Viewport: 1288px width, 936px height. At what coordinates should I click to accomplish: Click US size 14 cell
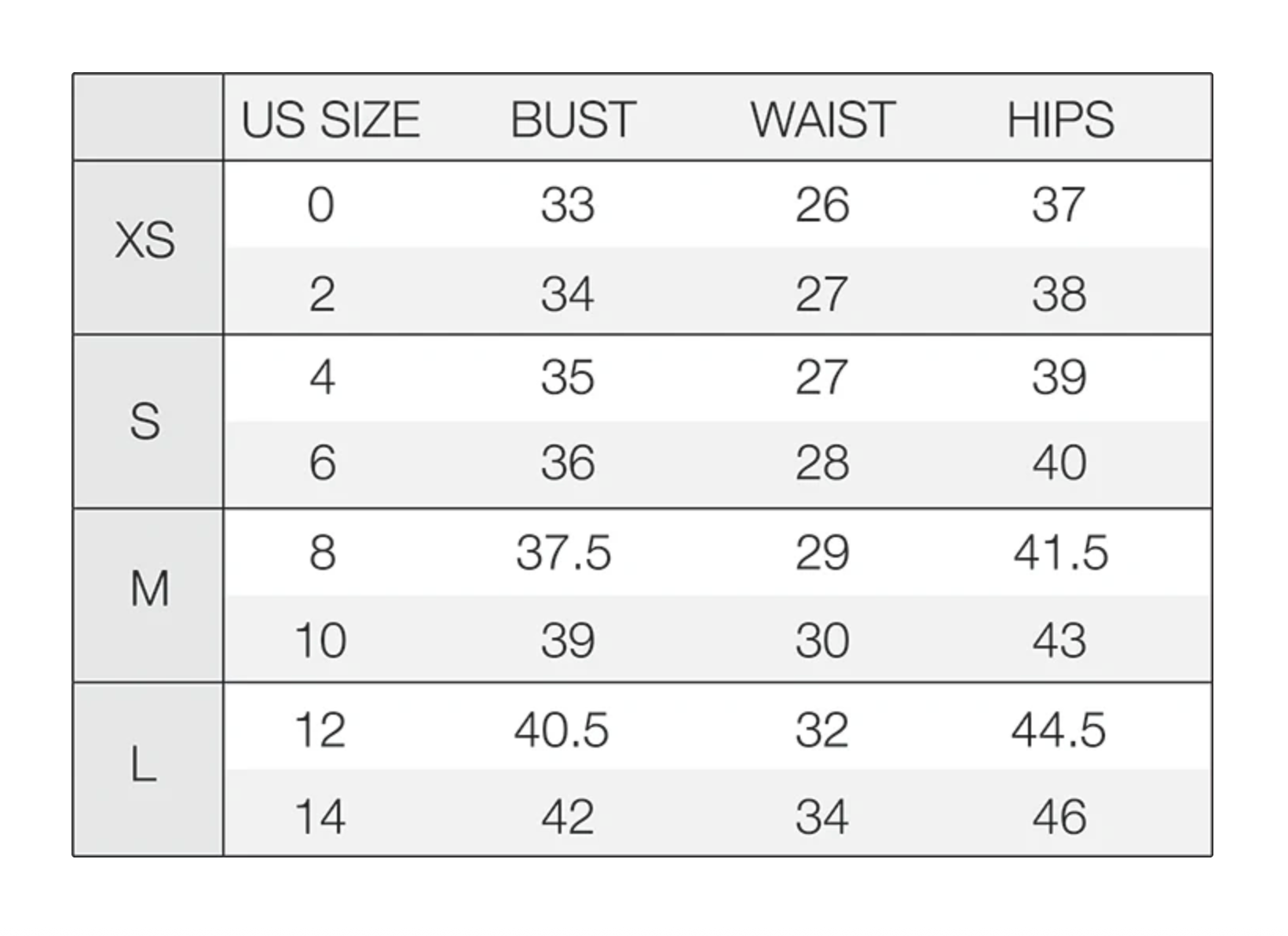(320, 817)
